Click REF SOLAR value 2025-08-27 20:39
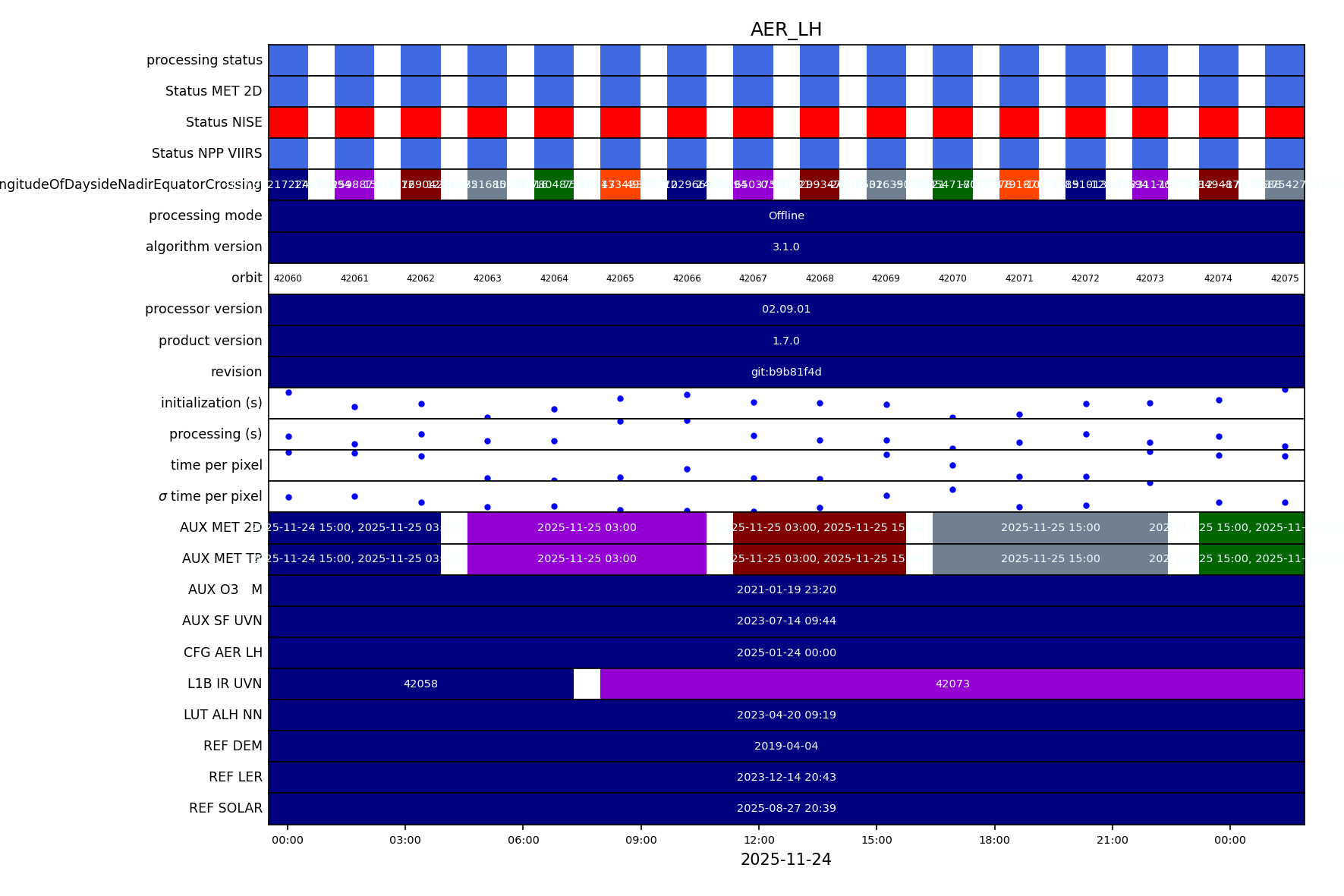 pyautogui.click(x=785, y=808)
